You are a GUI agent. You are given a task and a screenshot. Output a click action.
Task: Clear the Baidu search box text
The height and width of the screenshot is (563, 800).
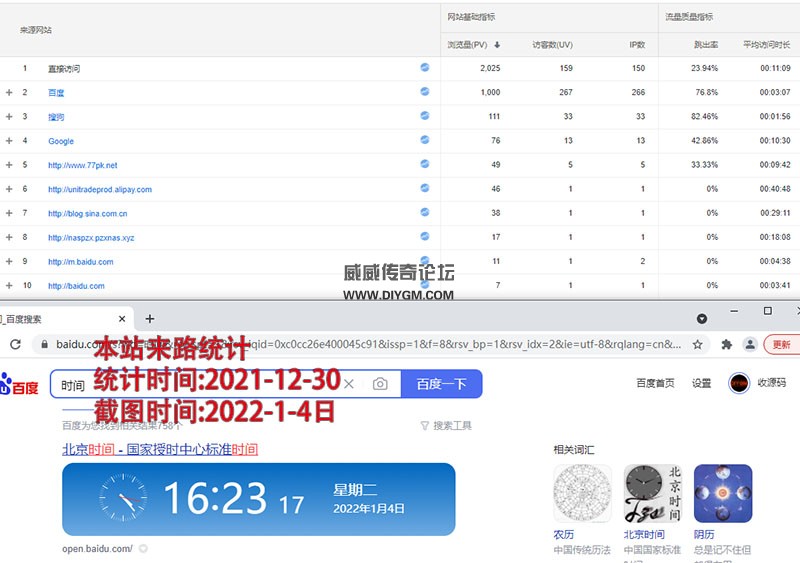pyautogui.click(x=348, y=384)
